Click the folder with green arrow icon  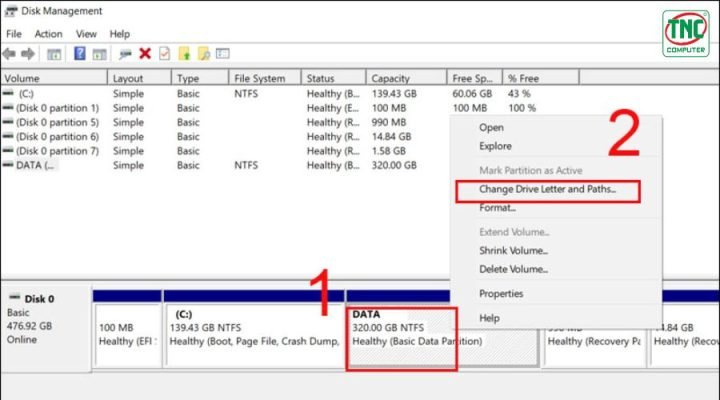[x=183, y=53]
